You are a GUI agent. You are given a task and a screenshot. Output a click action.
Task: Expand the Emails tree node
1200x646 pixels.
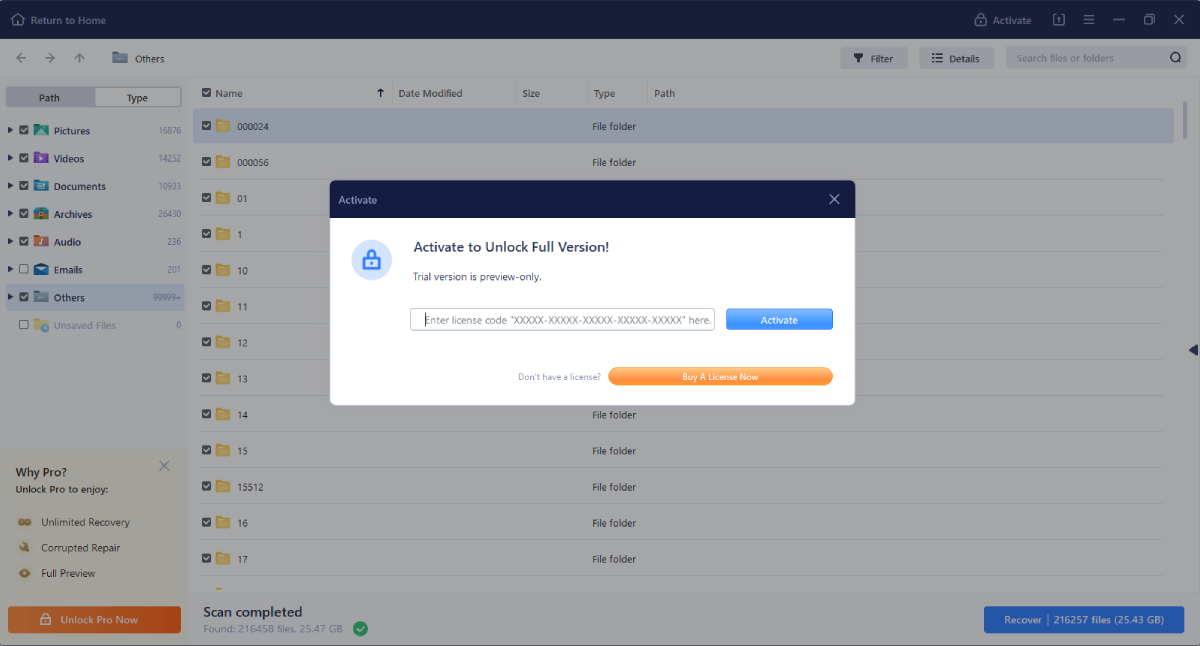(x=11, y=269)
